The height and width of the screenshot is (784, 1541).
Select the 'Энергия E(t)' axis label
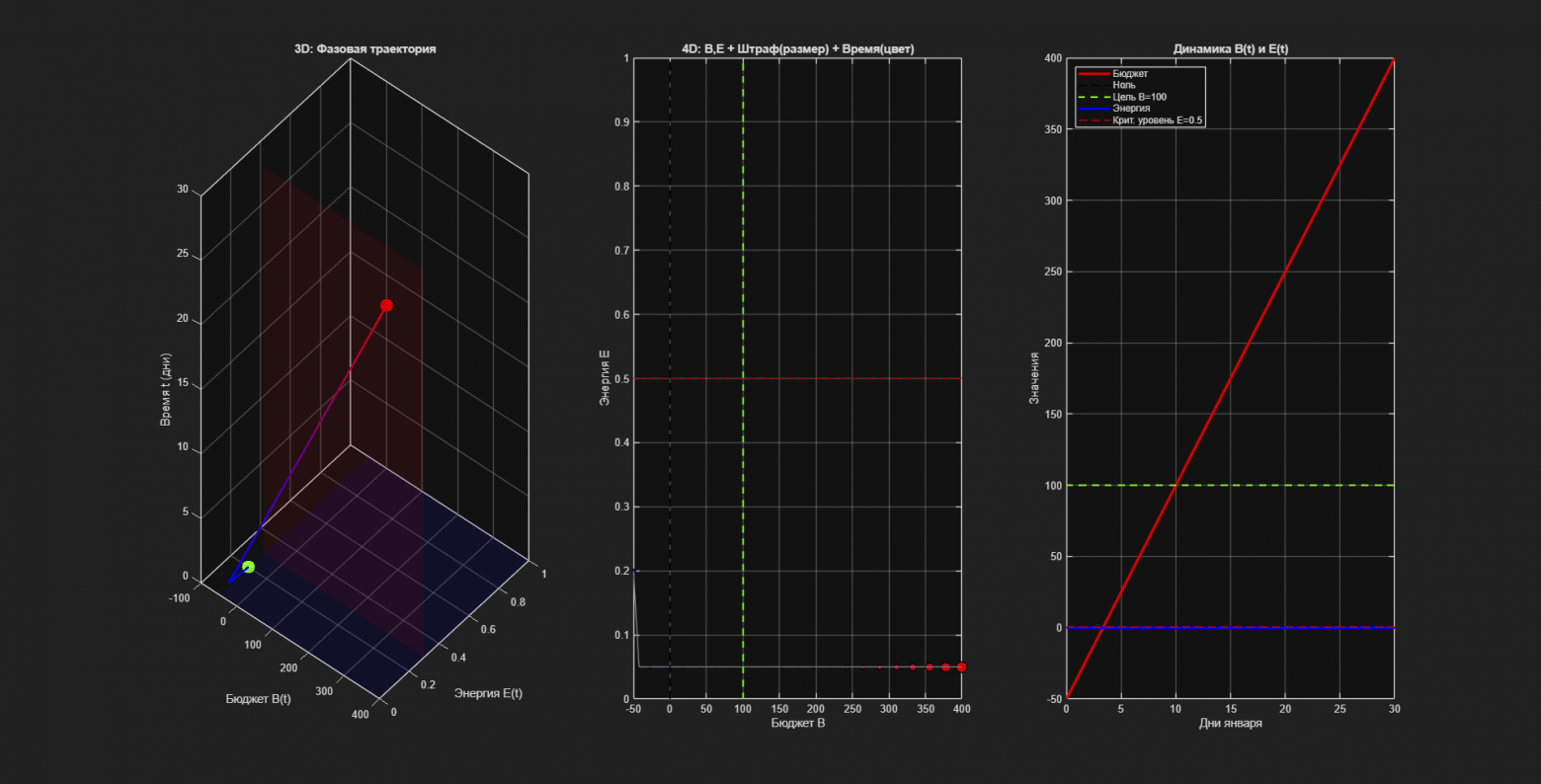pos(488,693)
